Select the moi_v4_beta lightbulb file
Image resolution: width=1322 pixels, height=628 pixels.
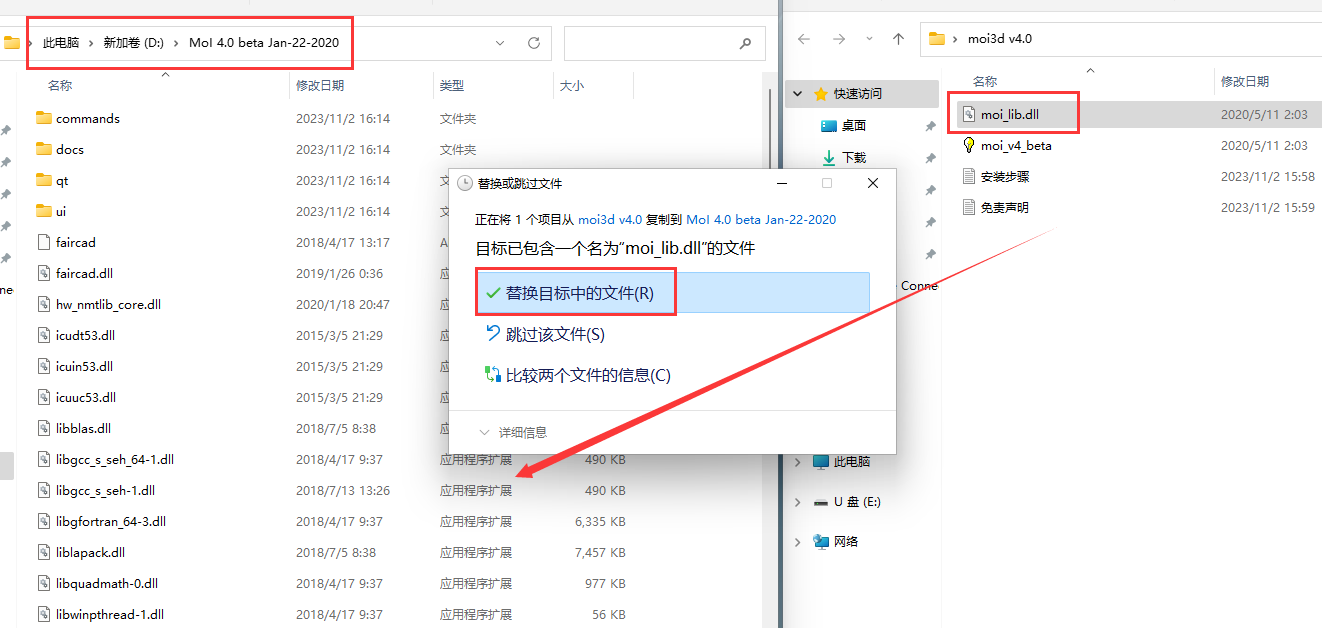[x=1015, y=145]
